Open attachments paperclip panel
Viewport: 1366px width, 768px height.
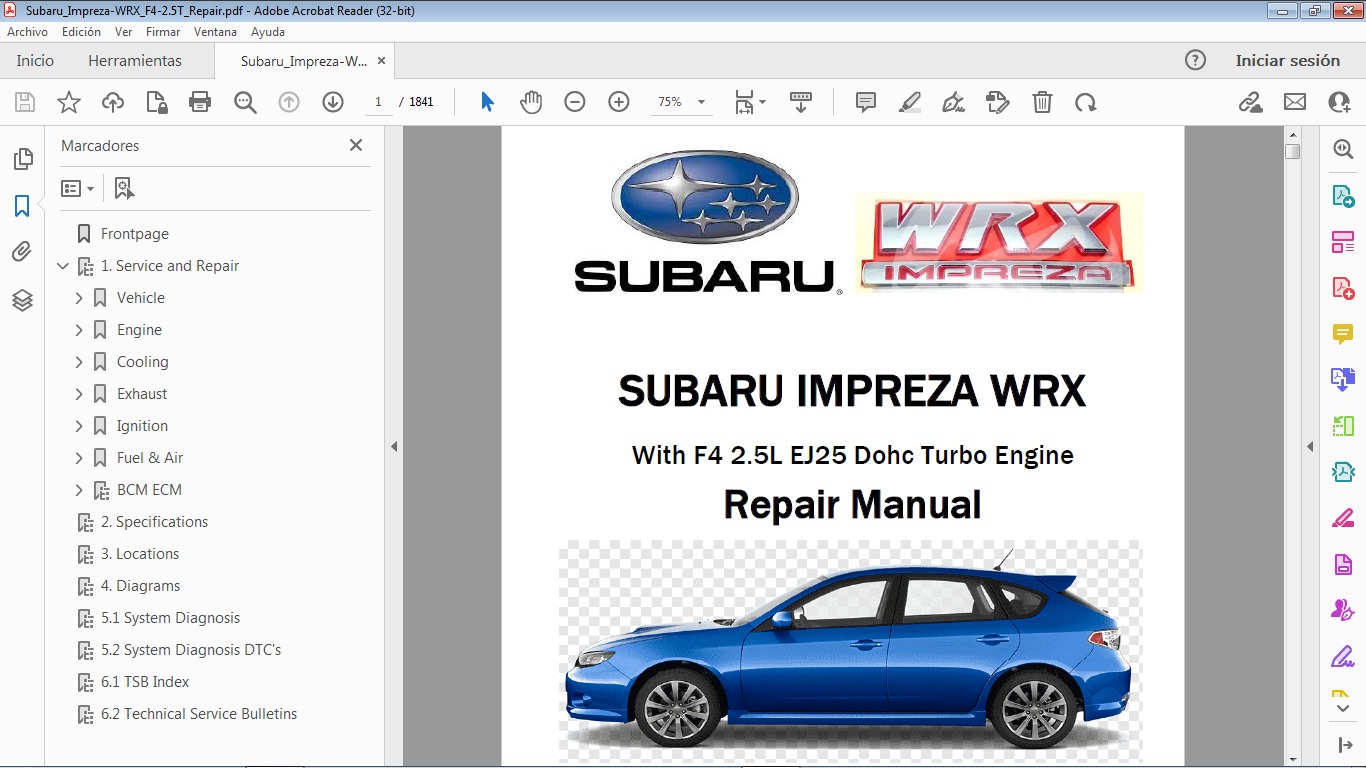pos(22,252)
